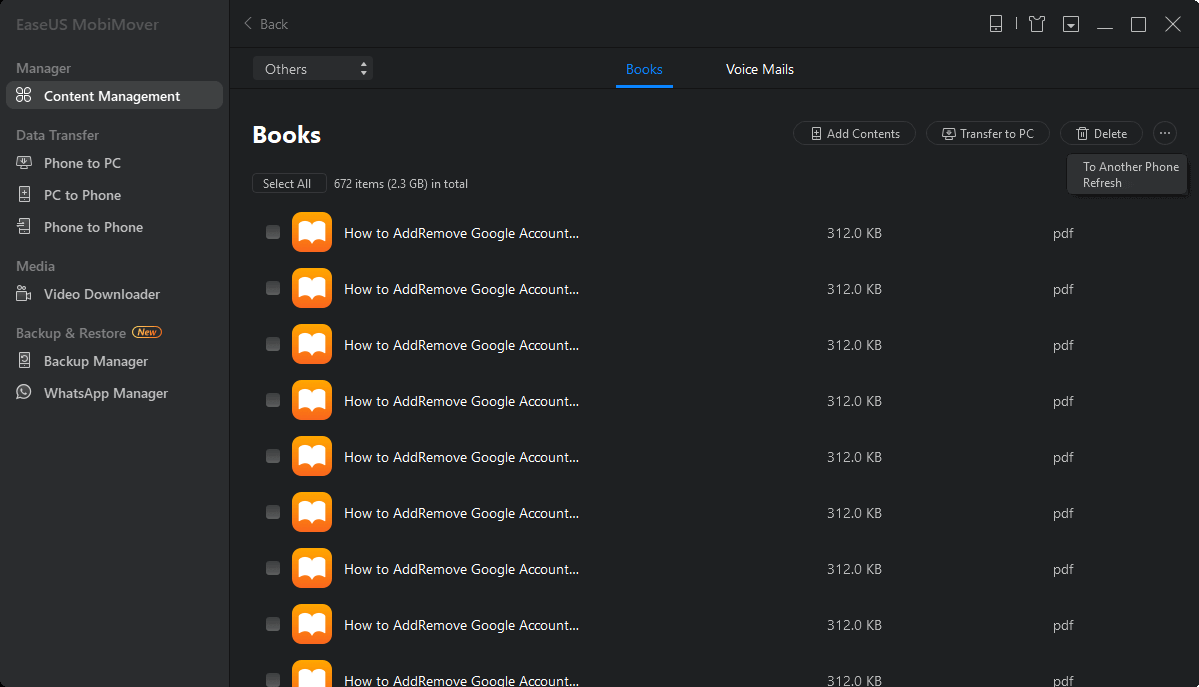Viewport: 1199px width, 687px height.
Task: Click the Backup Manager sidebar icon
Action: [x=24, y=361]
